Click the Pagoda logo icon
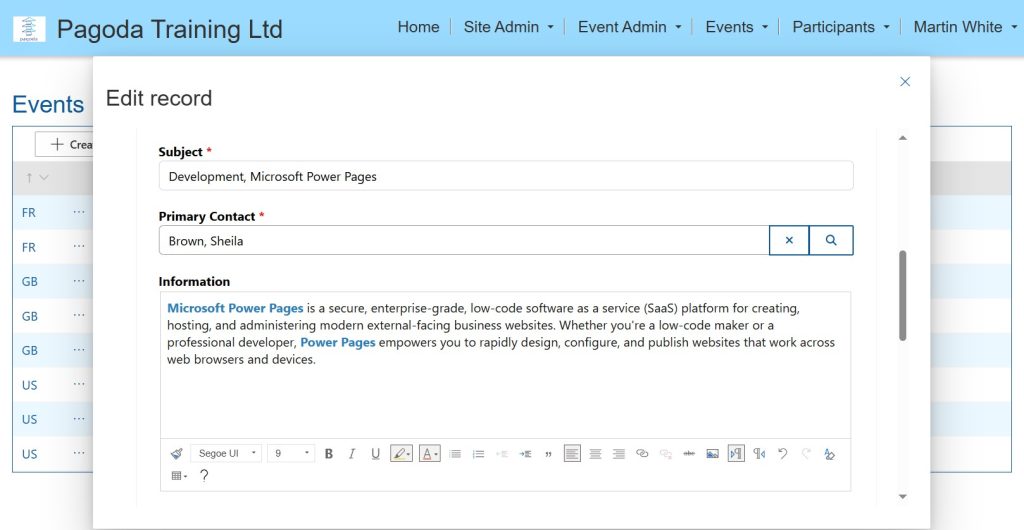 (29, 29)
